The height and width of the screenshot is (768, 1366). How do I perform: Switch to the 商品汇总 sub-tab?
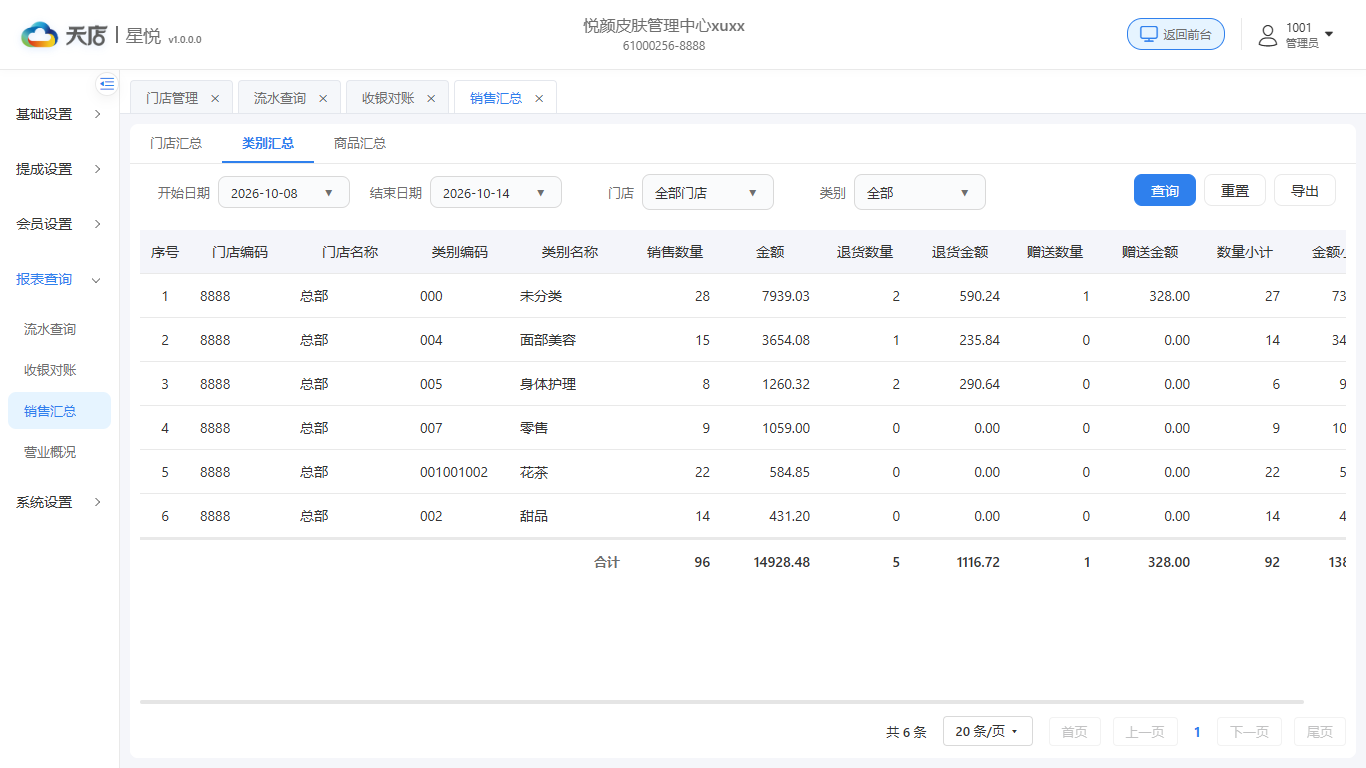(360, 143)
